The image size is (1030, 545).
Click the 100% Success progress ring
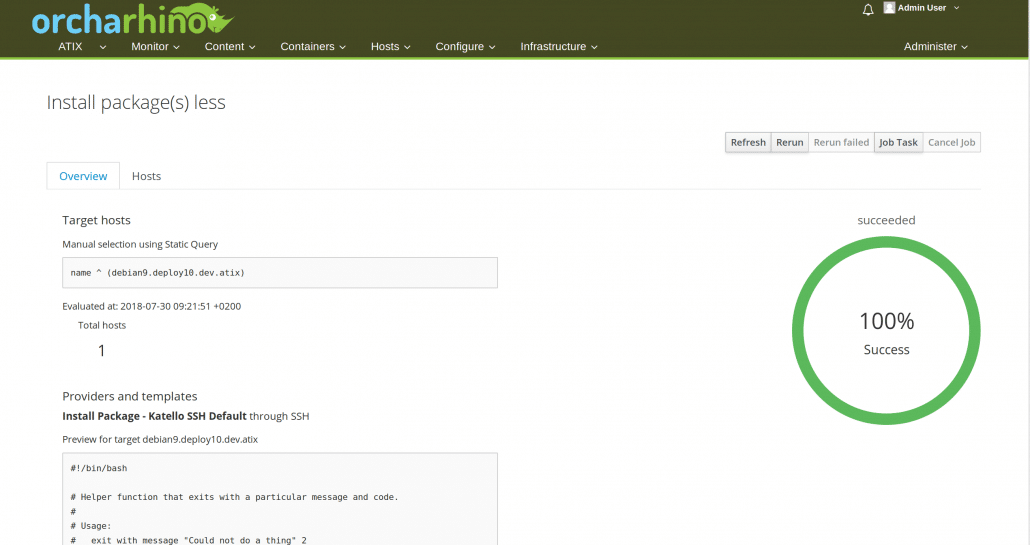coord(886,331)
